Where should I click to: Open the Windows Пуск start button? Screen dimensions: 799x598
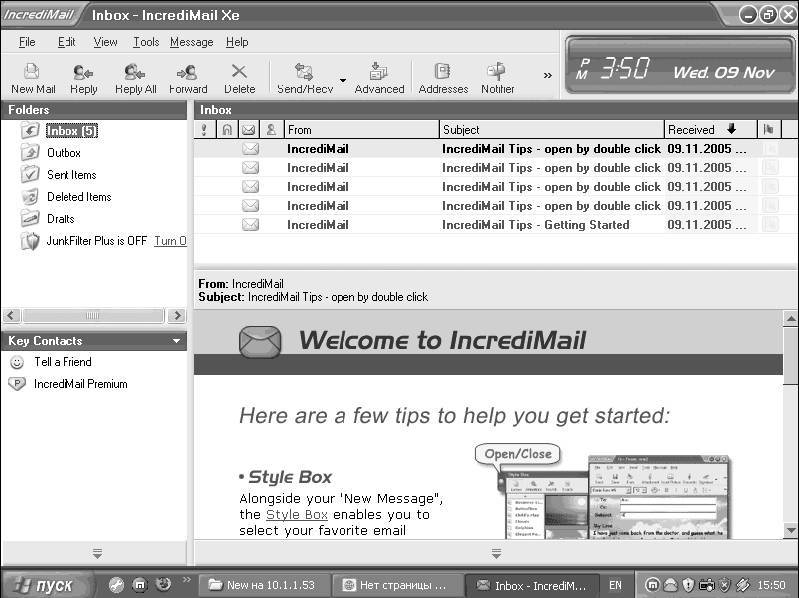46,585
